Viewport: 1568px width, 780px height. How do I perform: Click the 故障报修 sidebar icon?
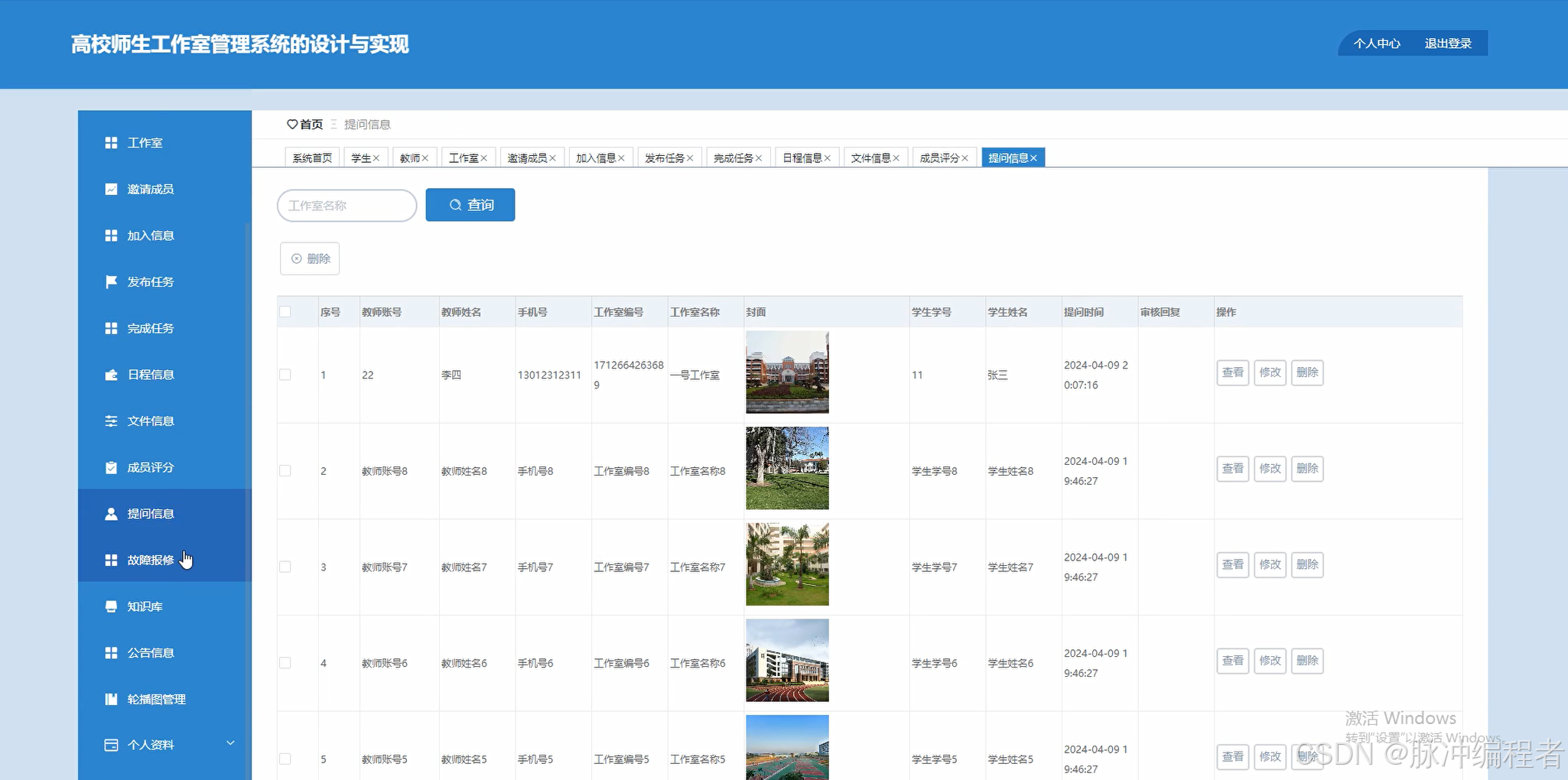pos(111,560)
